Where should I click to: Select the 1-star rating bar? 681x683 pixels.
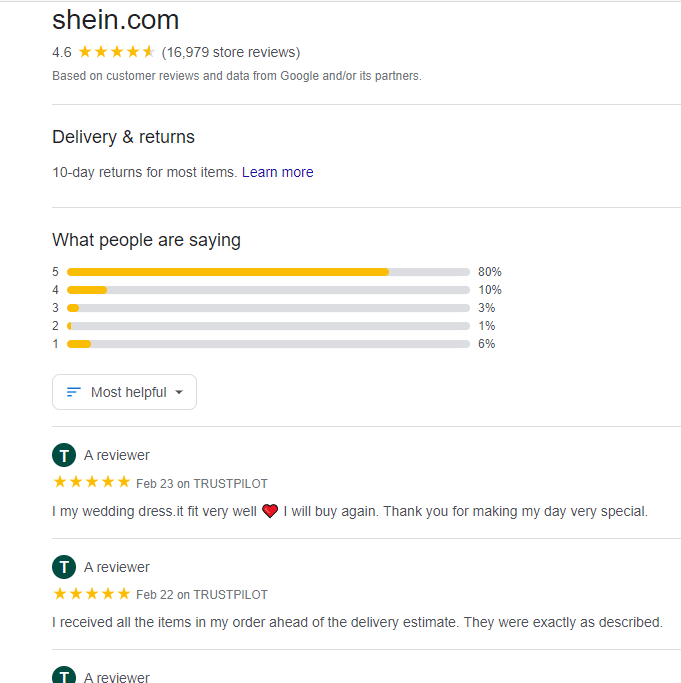pyautogui.click(x=268, y=344)
